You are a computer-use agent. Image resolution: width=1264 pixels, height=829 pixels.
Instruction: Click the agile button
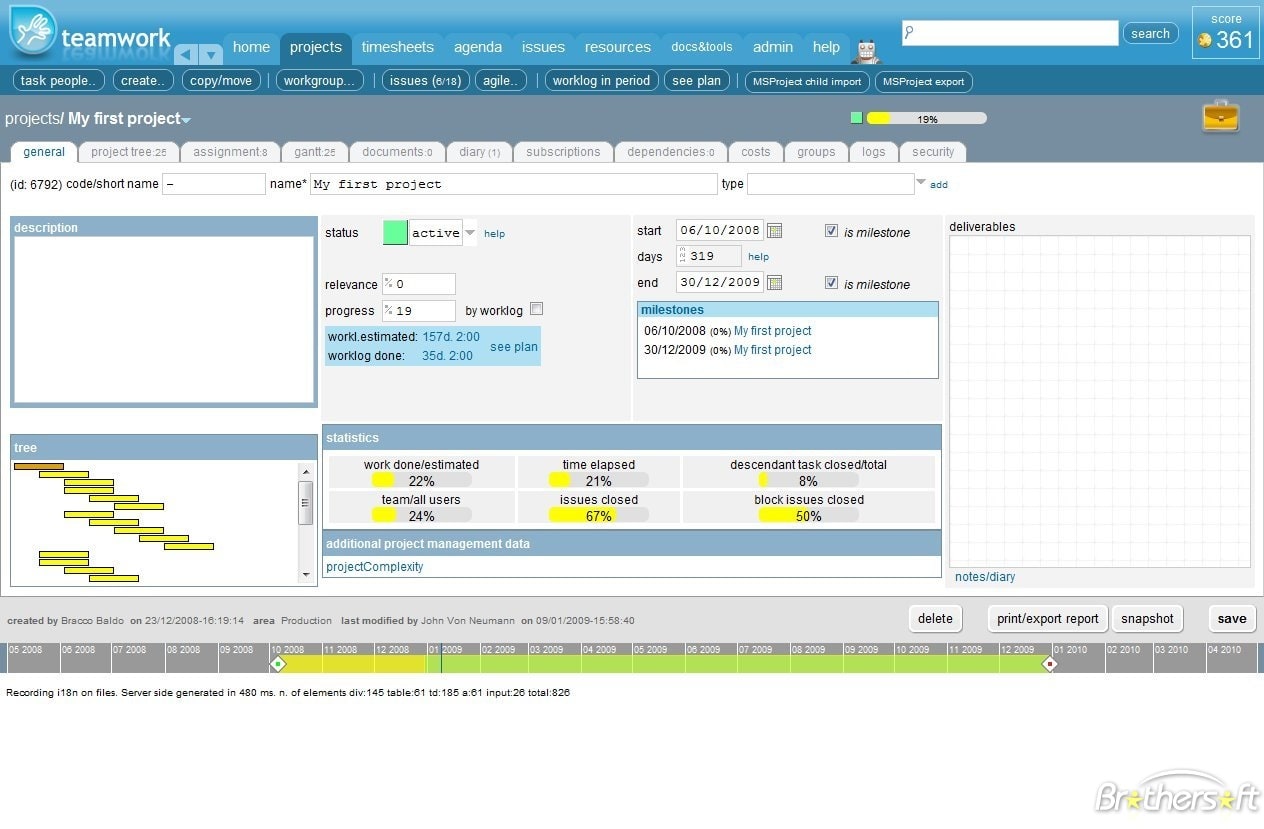click(501, 81)
